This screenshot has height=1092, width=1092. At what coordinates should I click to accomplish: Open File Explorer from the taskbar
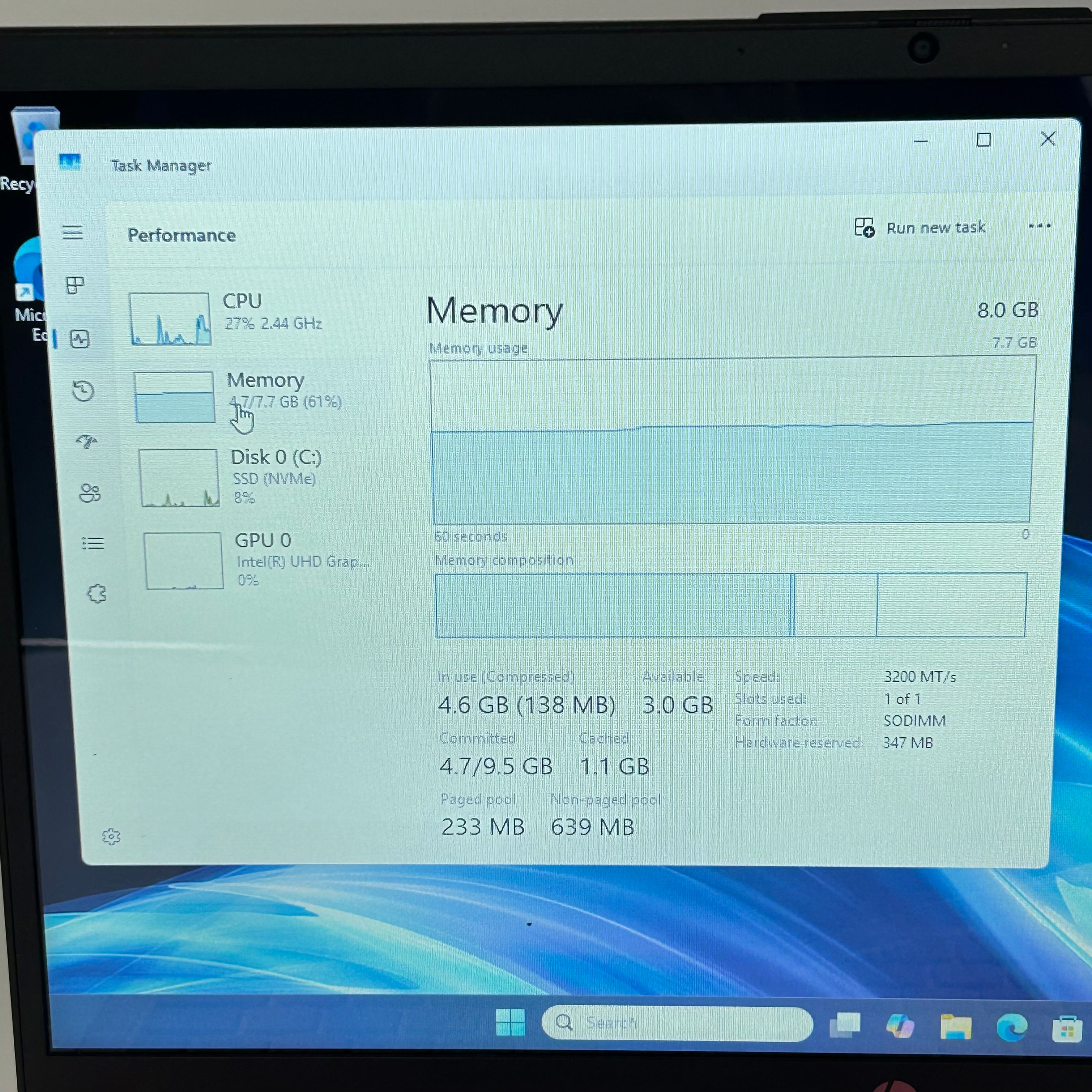[956, 1026]
